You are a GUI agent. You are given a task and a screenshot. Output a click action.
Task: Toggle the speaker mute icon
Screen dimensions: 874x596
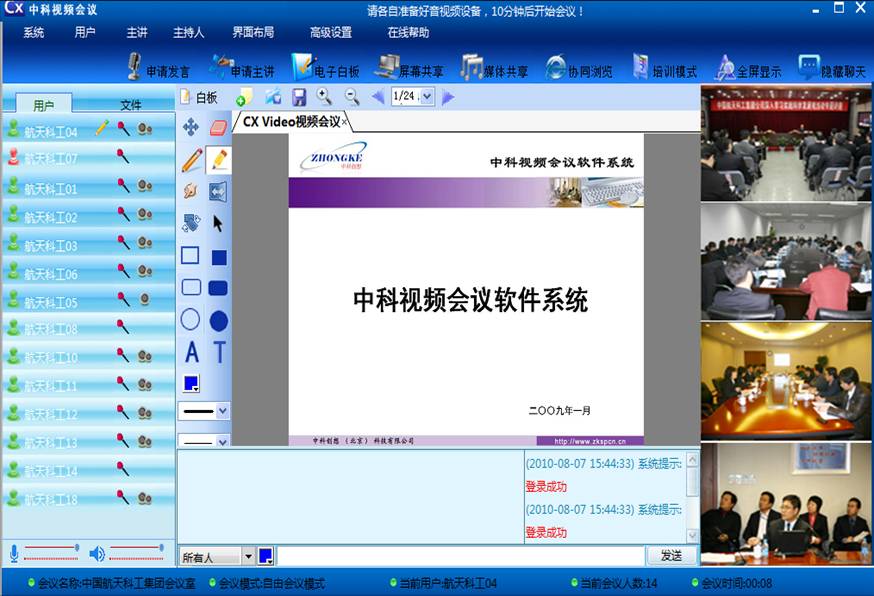click(97, 554)
